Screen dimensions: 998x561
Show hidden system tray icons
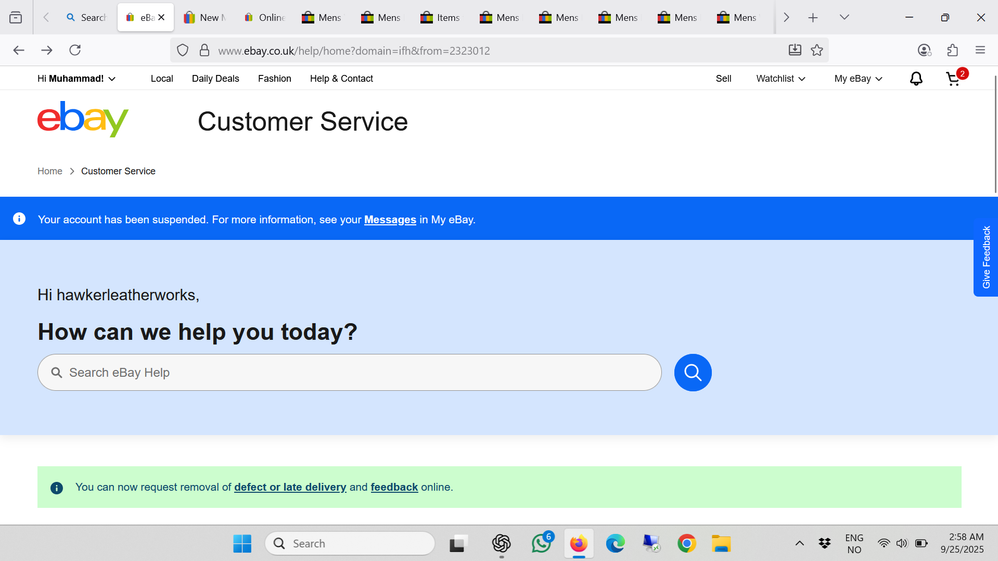799,543
